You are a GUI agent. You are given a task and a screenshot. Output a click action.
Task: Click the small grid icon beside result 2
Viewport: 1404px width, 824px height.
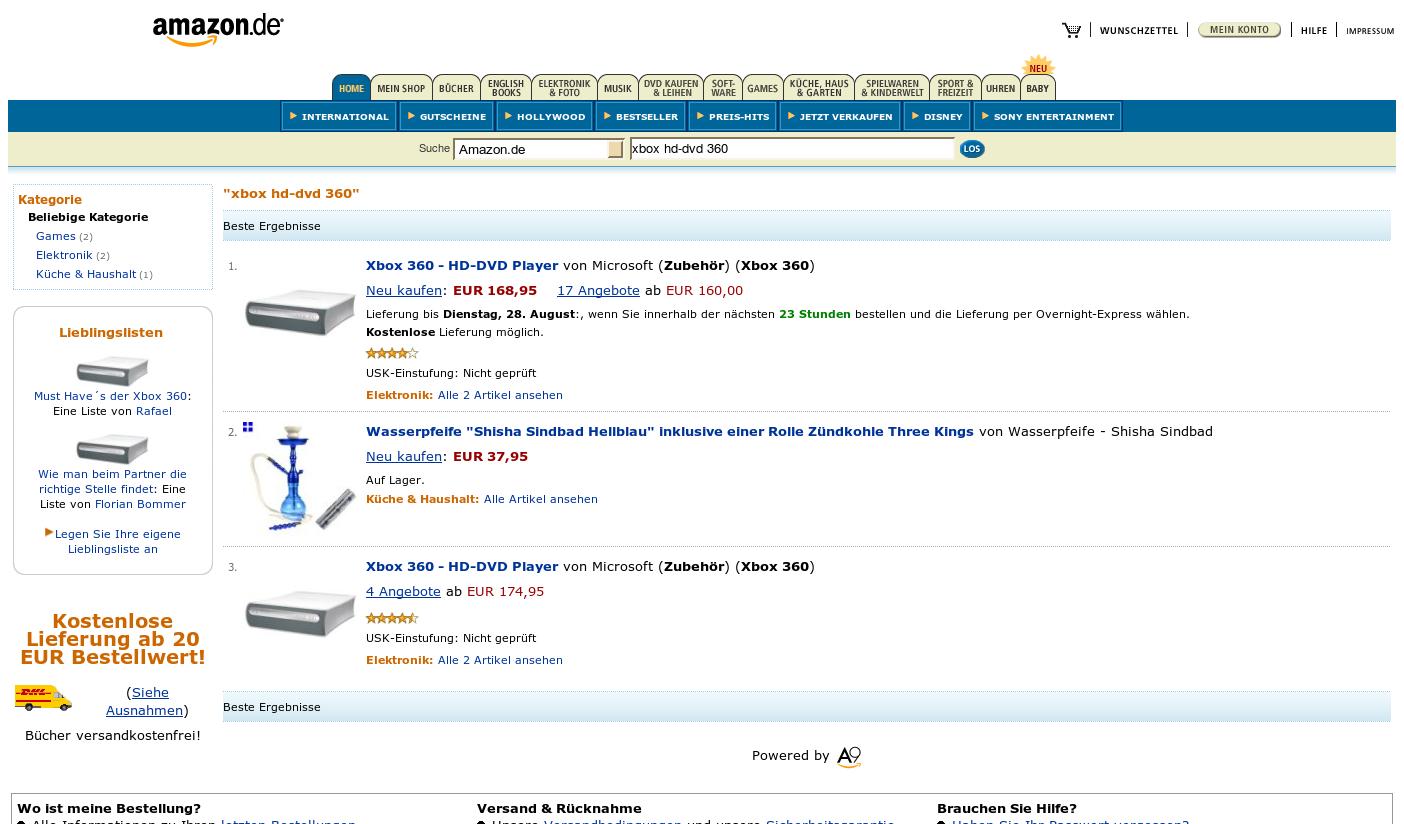point(248,427)
